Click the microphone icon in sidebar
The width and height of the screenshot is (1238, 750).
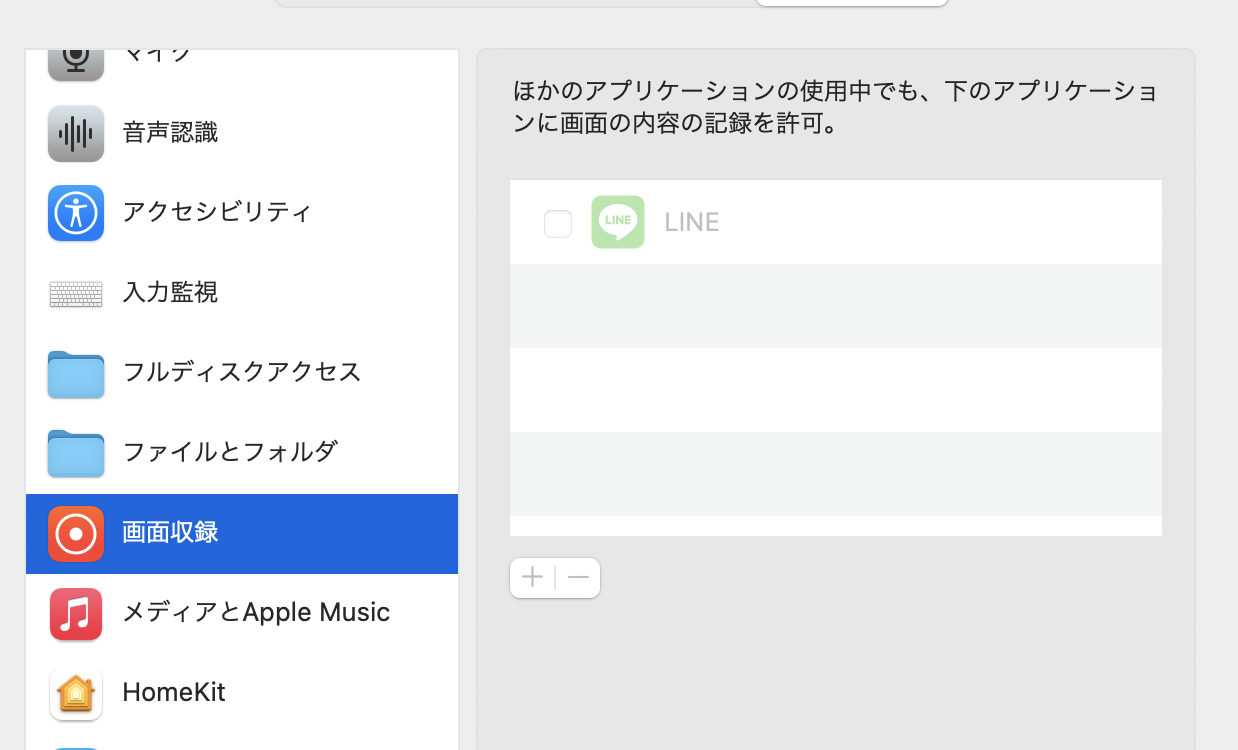coord(76,58)
